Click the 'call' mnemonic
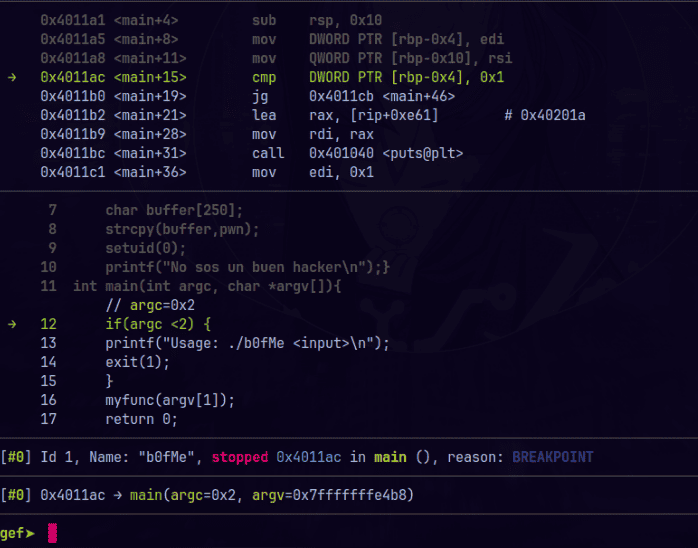The width and height of the screenshot is (698, 548). (268, 153)
